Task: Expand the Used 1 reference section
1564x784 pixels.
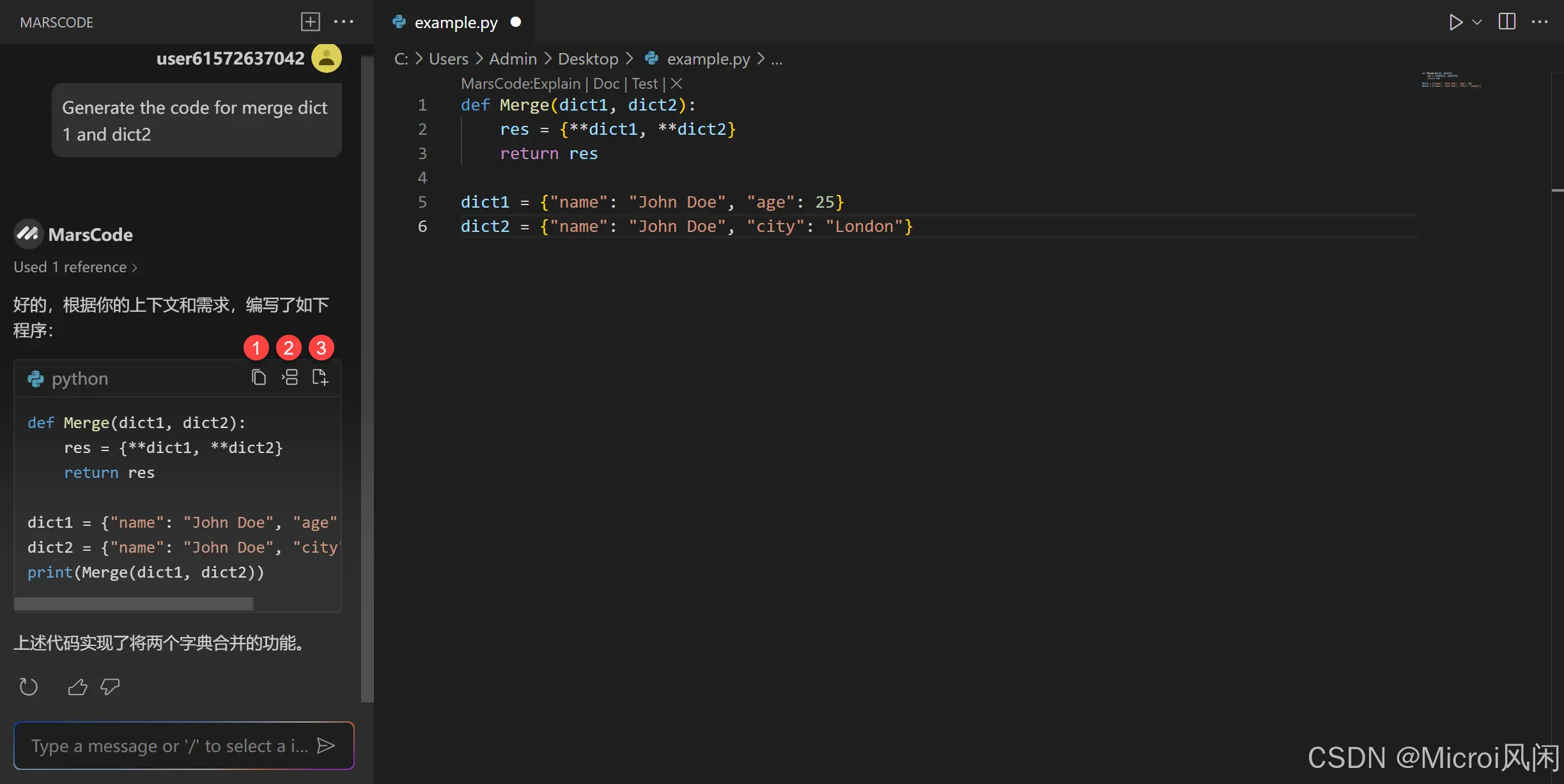Action: 75,267
